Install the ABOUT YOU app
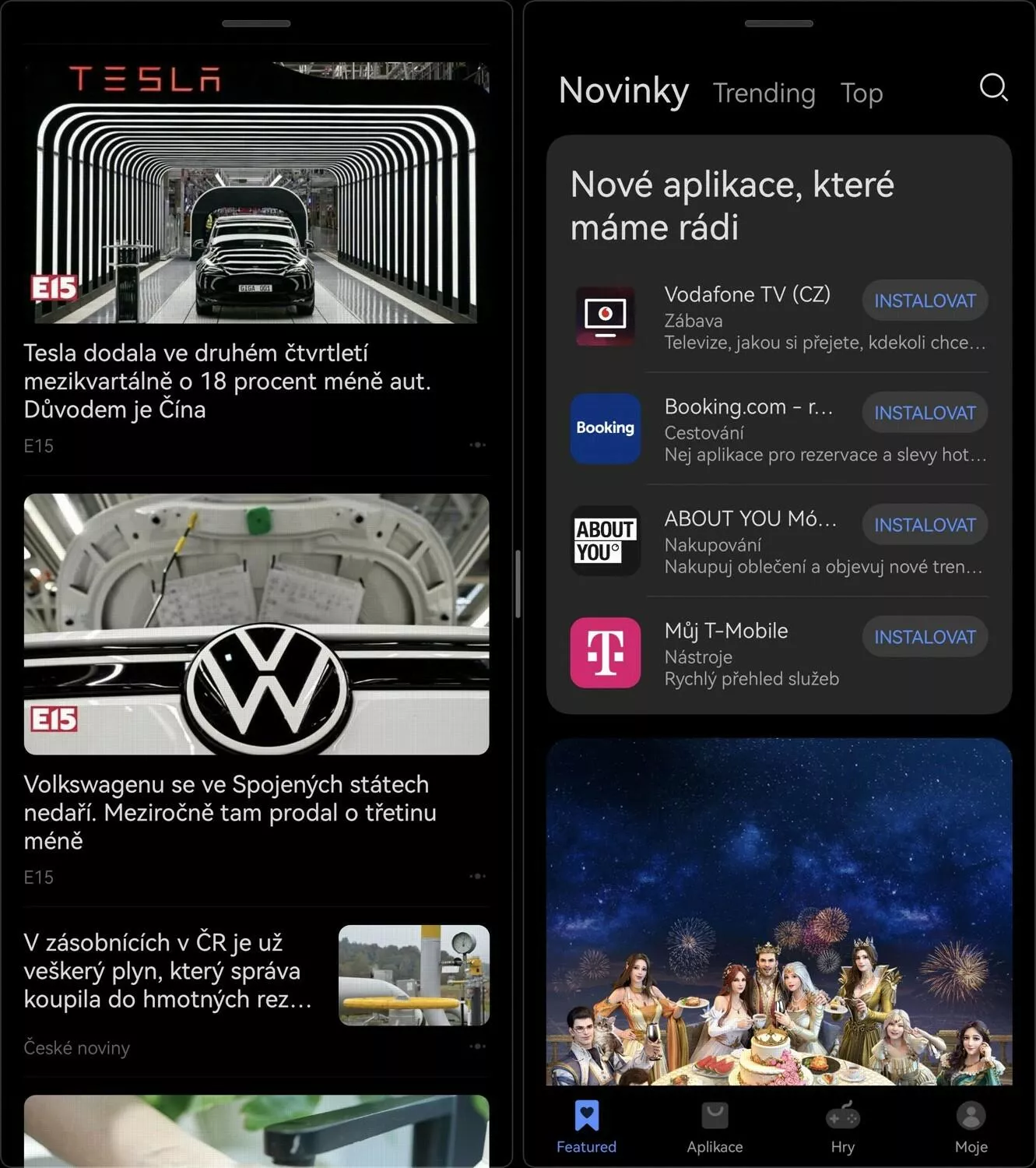The height and width of the screenshot is (1168, 1036). (925, 525)
